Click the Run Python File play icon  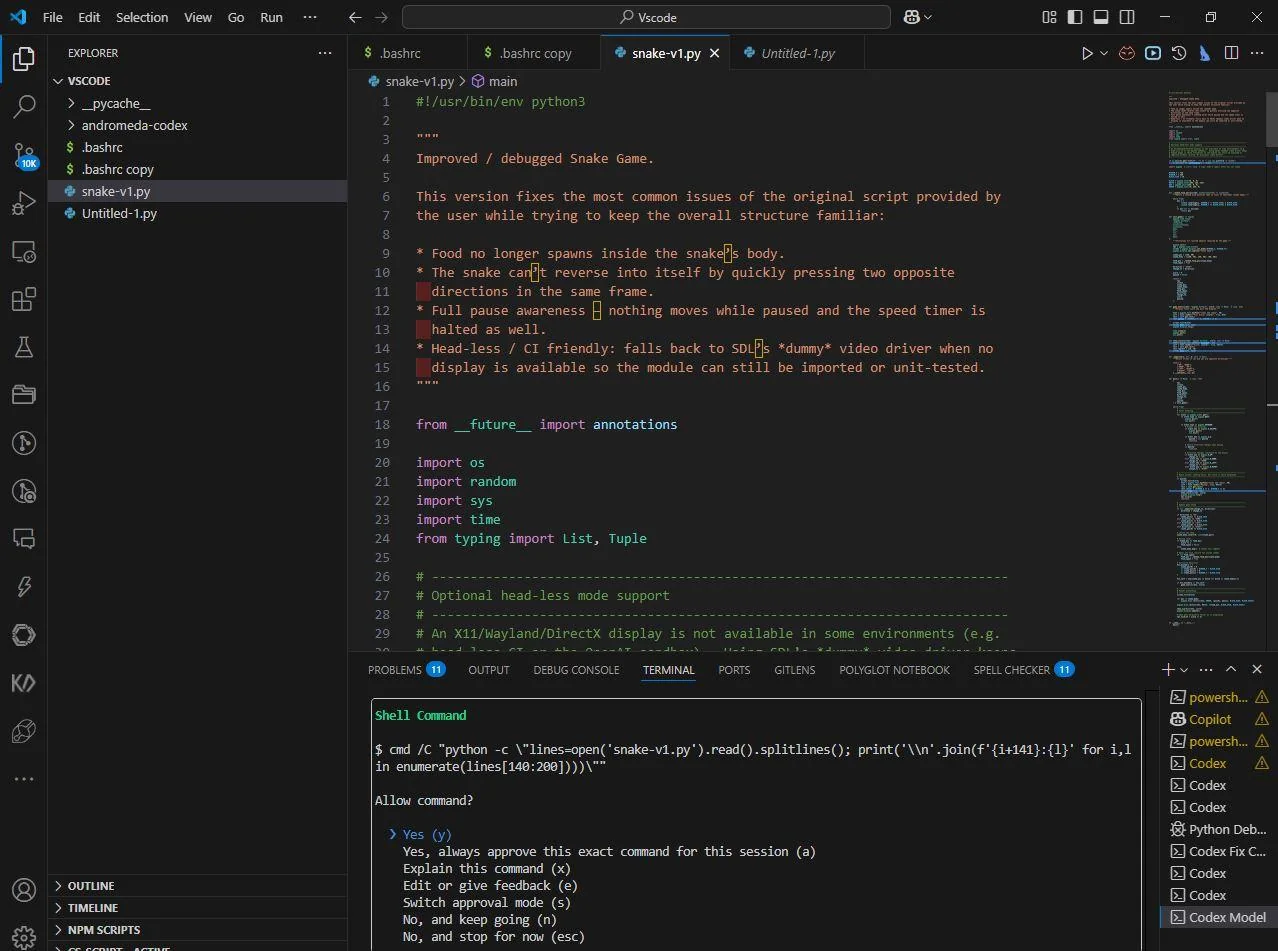tap(1087, 53)
